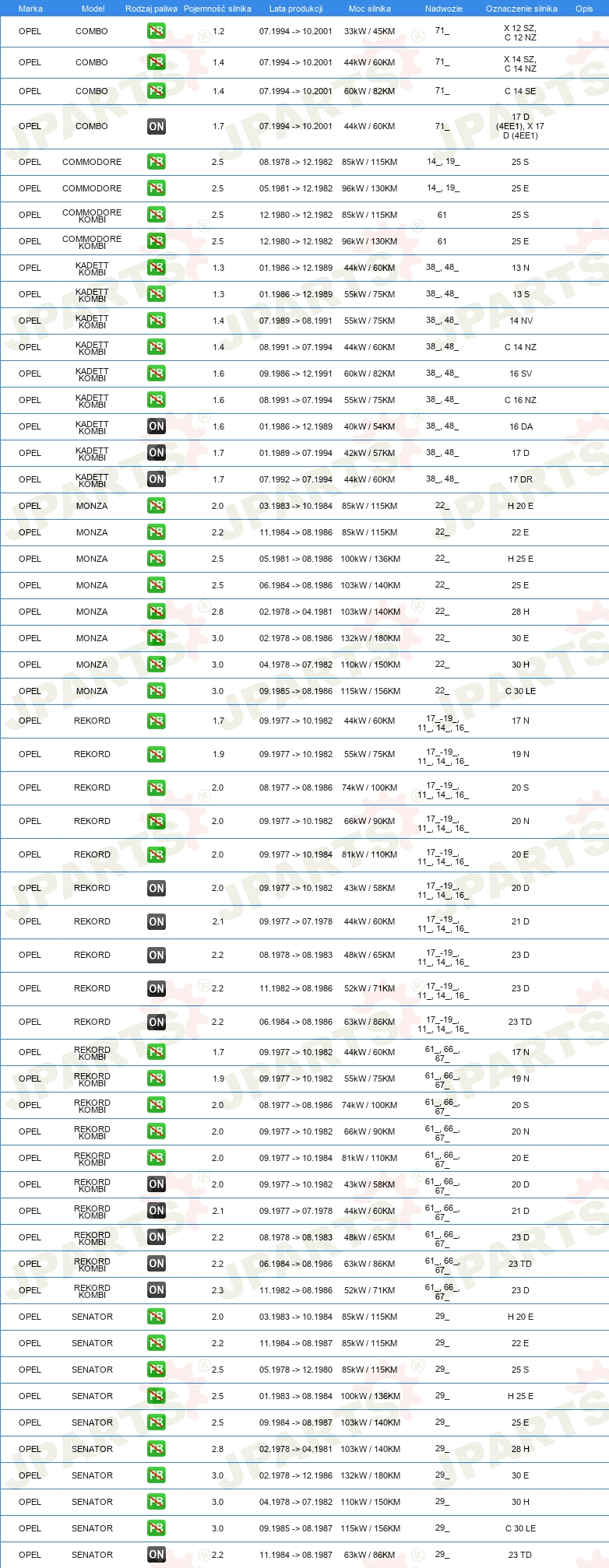This screenshot has width=609, height=1568.
Task: Select engine code 17 D (4EE1) cell
Action: 520,126
